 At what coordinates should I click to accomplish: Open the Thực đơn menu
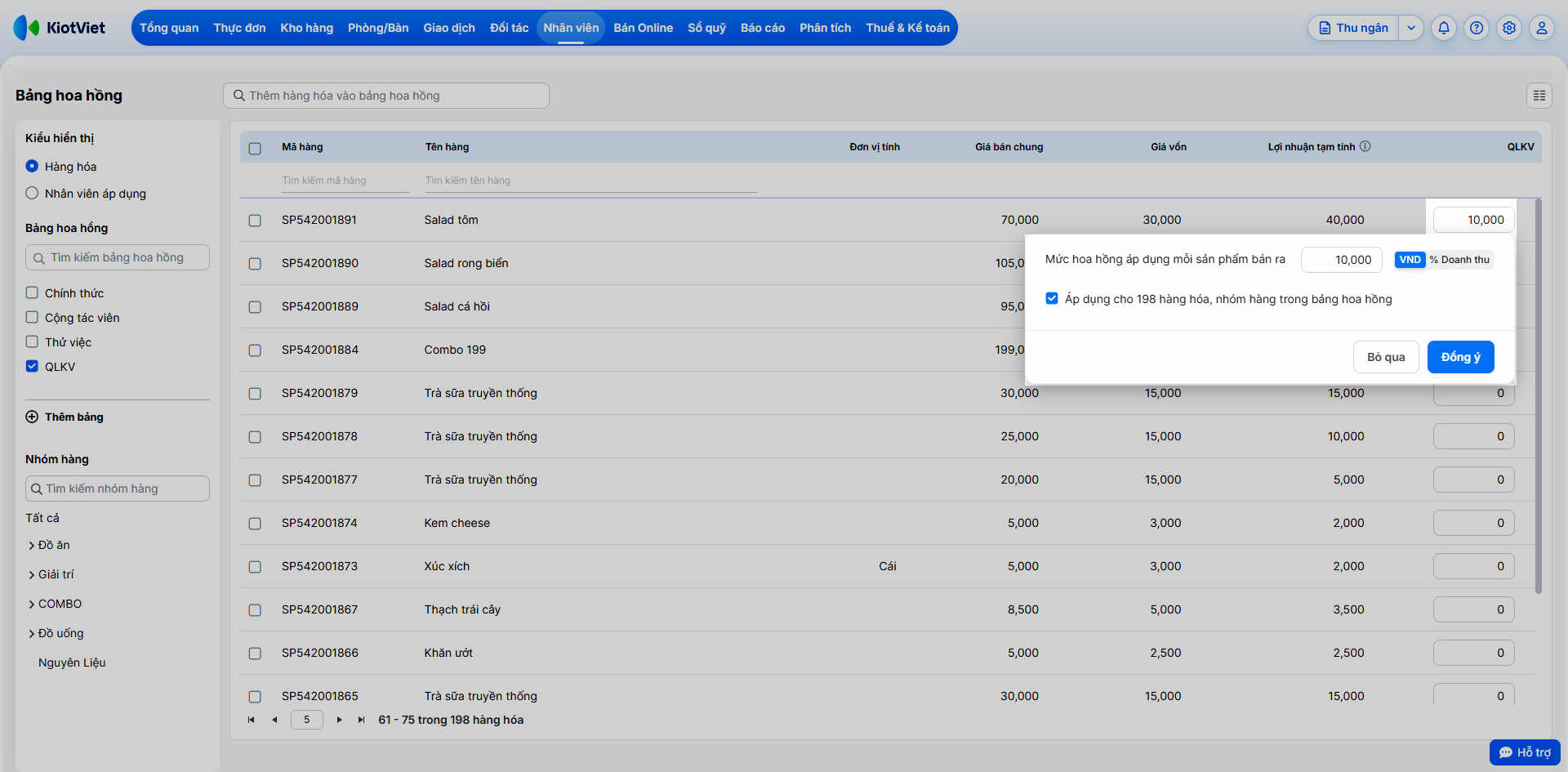pyautogui.click(x=239, y=28)
